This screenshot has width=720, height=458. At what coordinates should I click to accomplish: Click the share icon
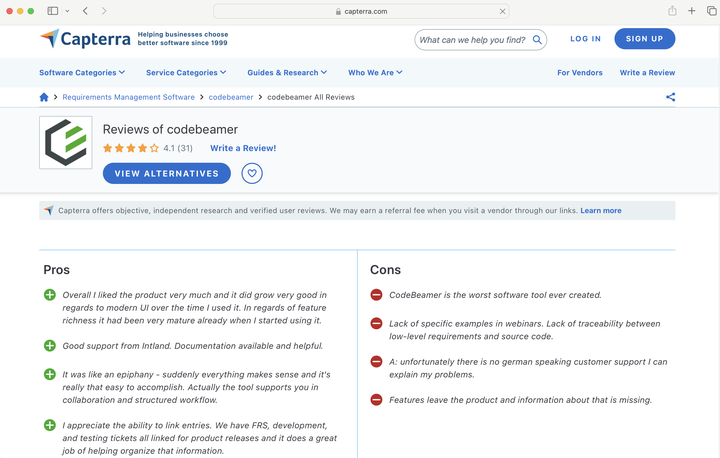(x=670, y=97)
